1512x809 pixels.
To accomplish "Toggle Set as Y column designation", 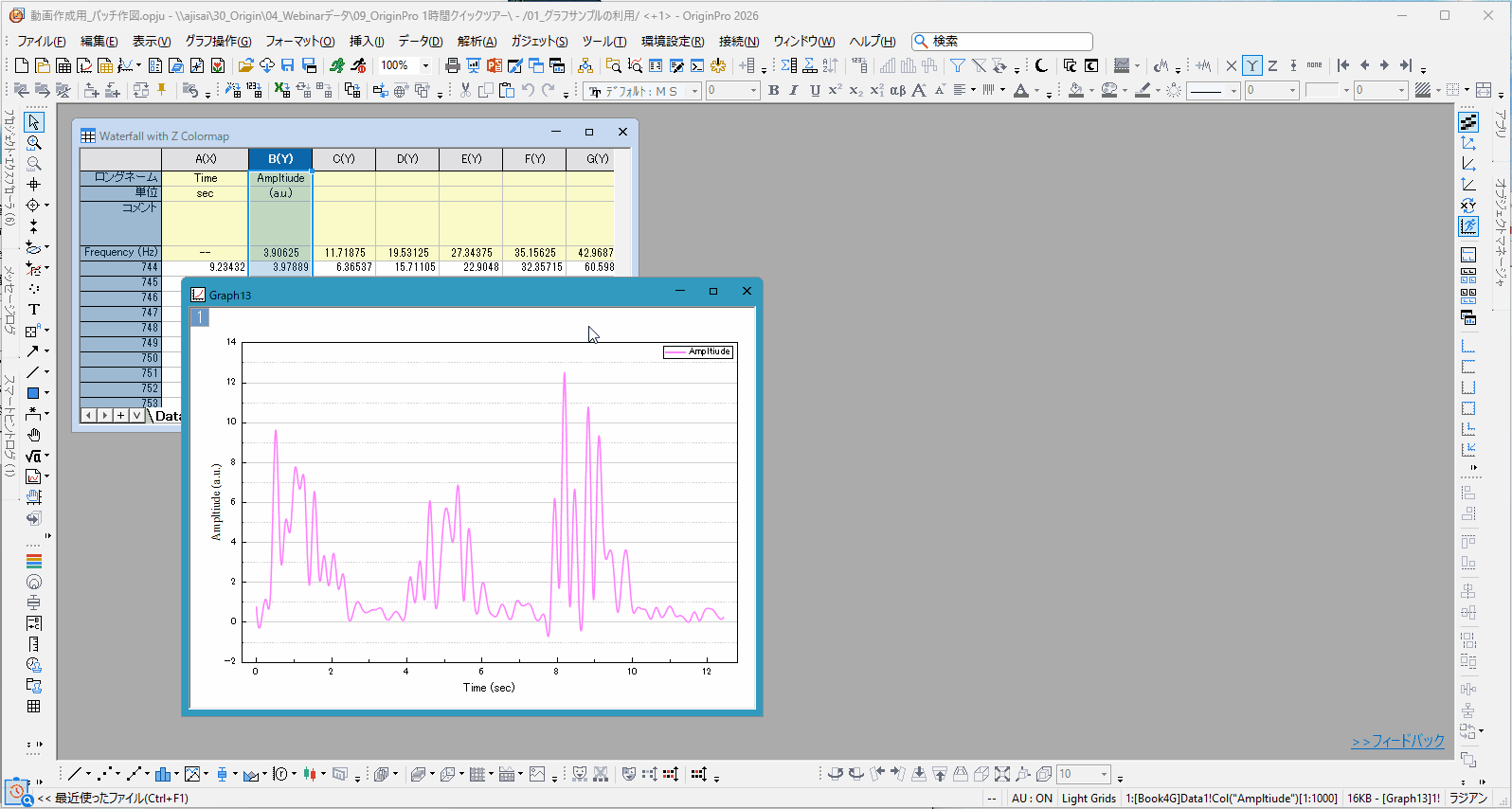I will coord(1252,65).
